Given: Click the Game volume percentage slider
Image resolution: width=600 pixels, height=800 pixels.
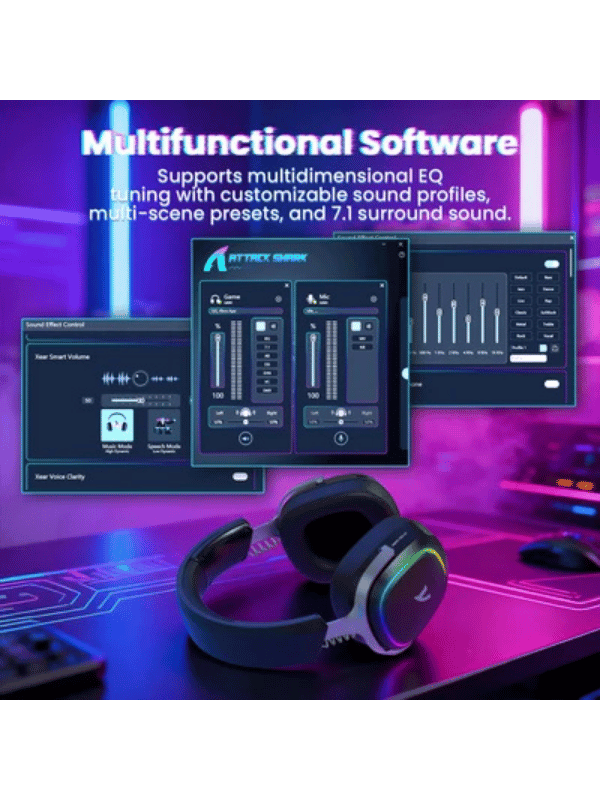Looking at the screenshot, I should [x=217, y=360].
